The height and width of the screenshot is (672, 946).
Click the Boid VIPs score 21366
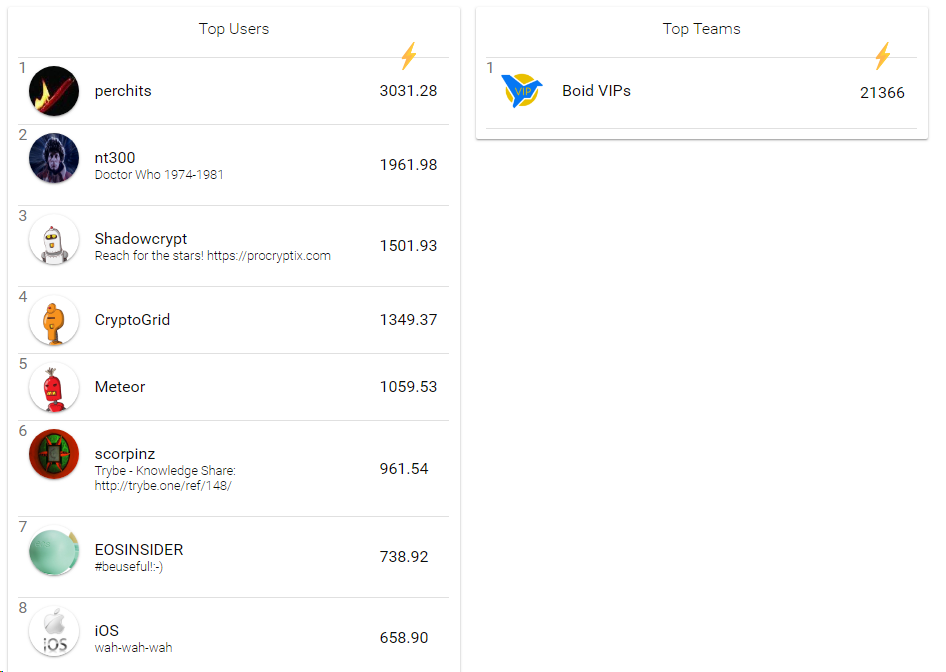882,93
